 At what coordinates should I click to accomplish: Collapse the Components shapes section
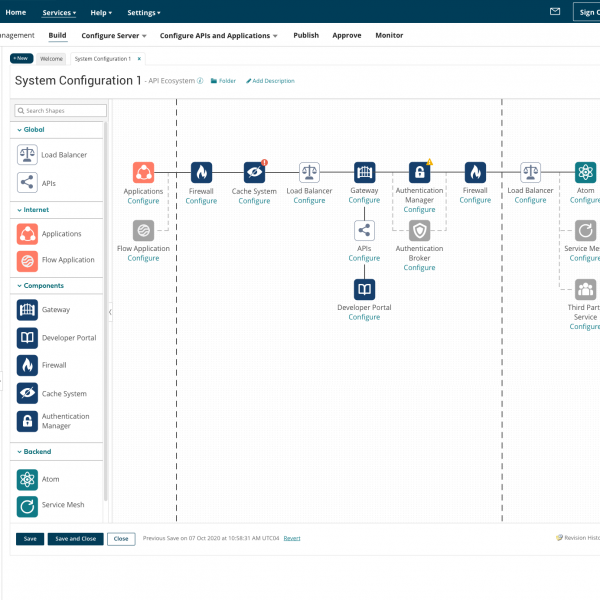40,285
